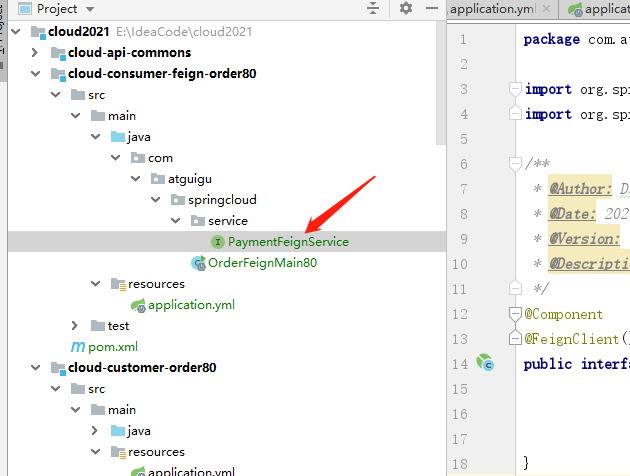Collapse main folder under cloud-consumer-feign-order80
The height and width of the screenshot is (476, 630).
(x=76, y=116)
